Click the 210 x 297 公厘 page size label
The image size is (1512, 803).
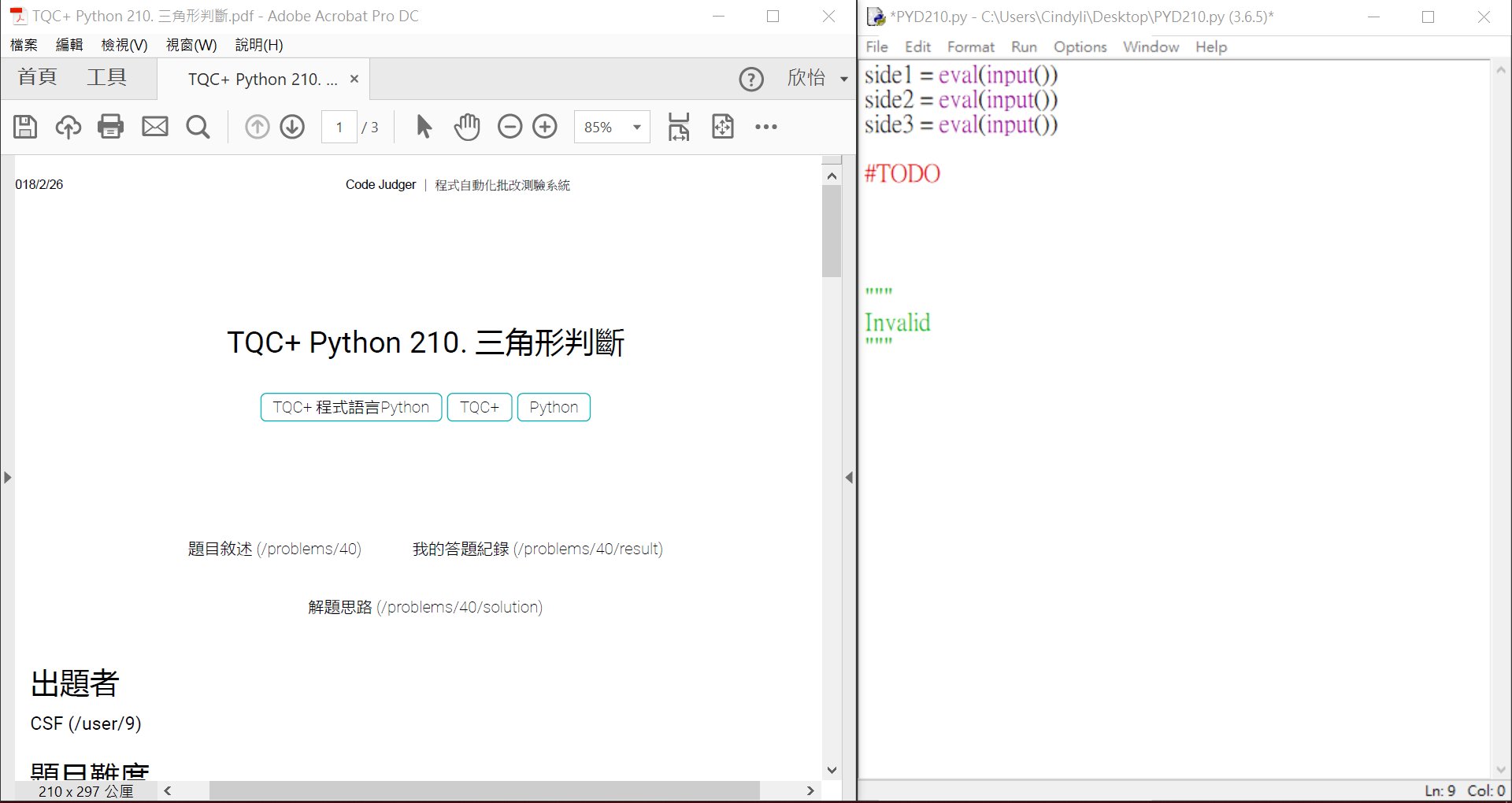point(86,791)
